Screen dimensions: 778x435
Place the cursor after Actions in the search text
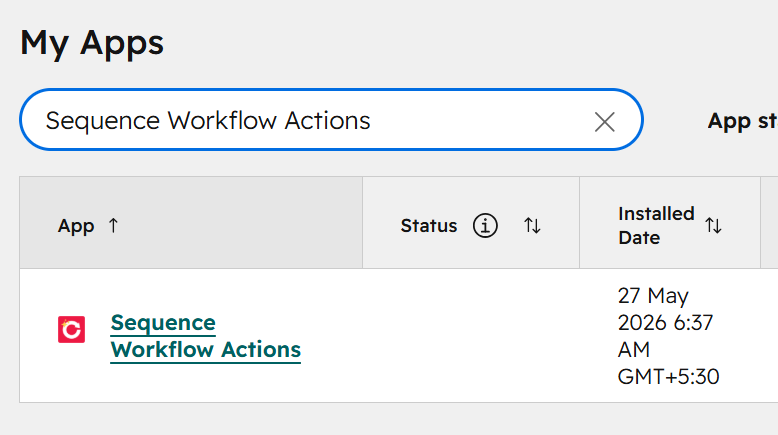tap(371, 121)
